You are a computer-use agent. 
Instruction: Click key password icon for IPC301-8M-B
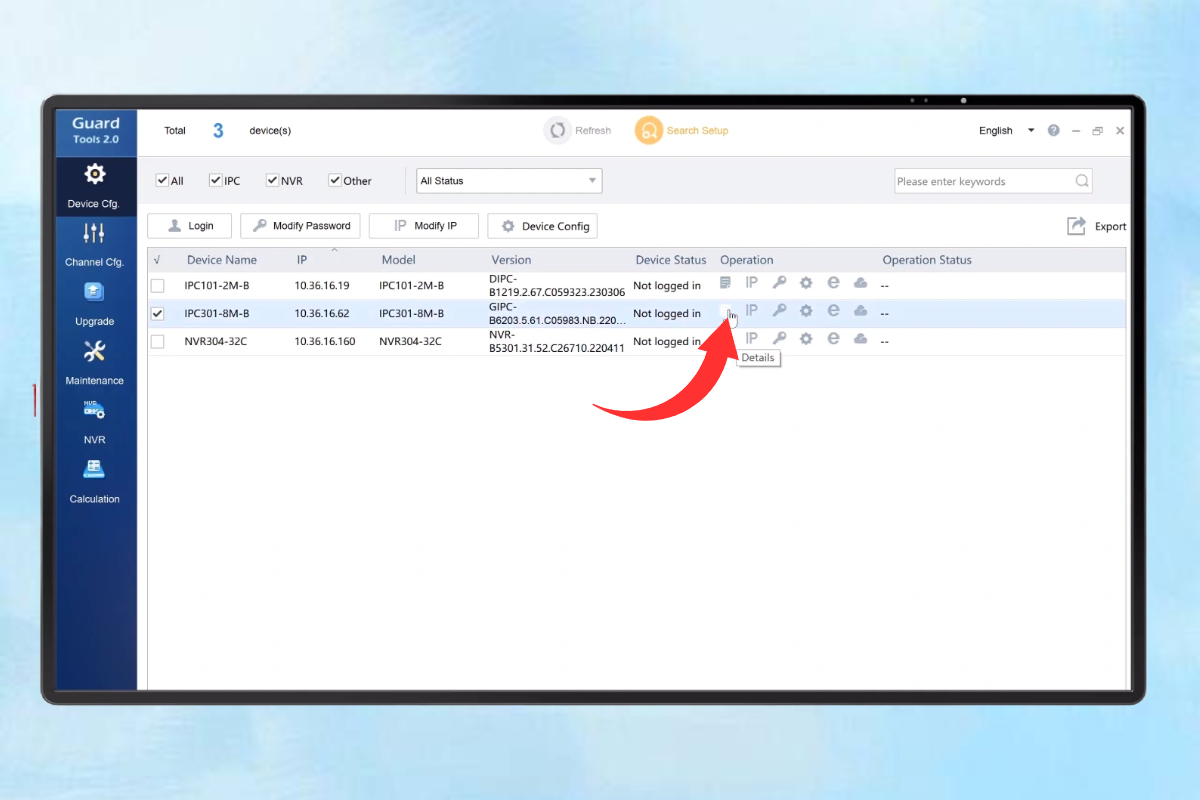pyautogui.click(x=779, y=311)
